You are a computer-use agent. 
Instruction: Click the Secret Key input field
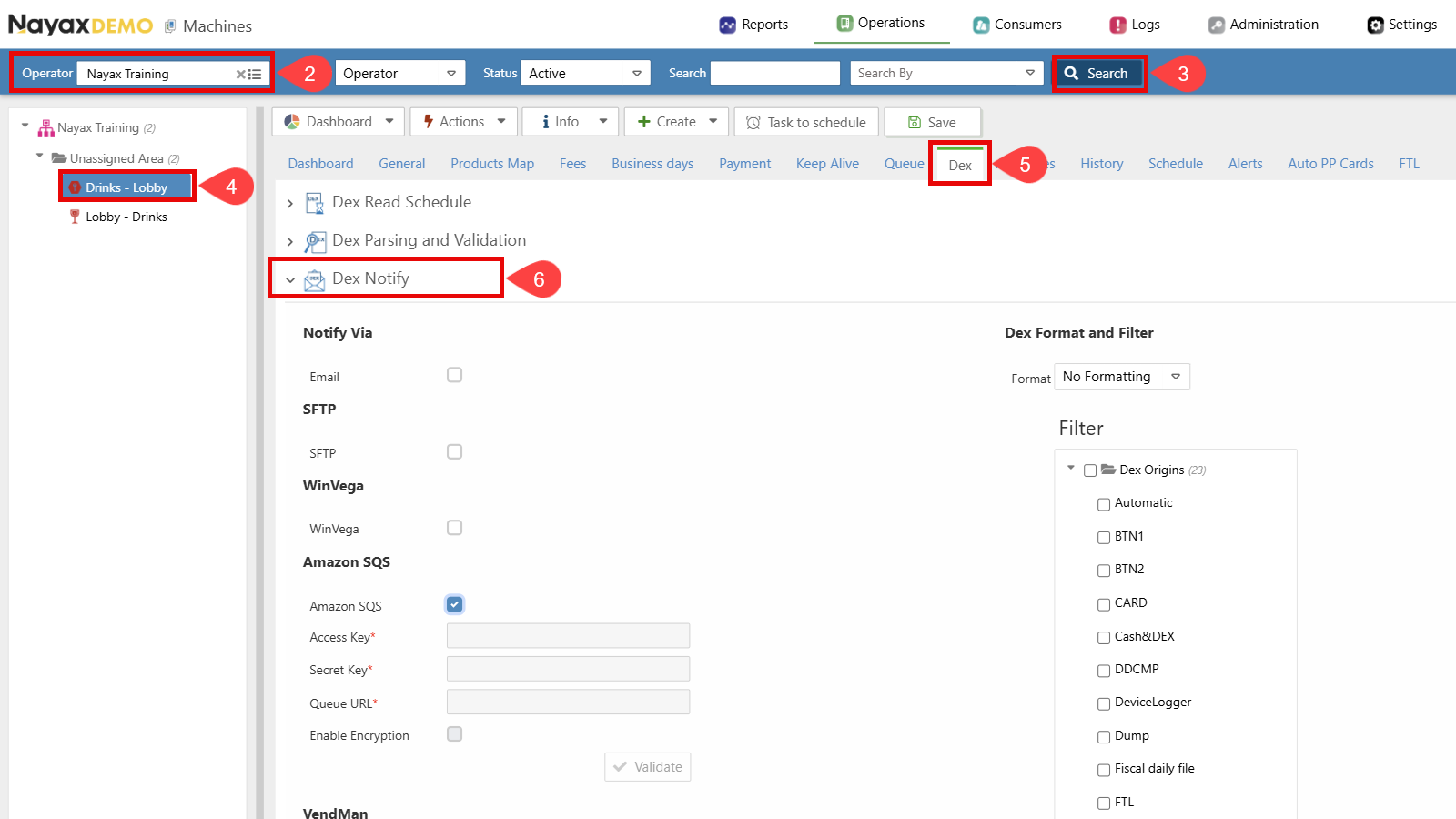[568, 669]
